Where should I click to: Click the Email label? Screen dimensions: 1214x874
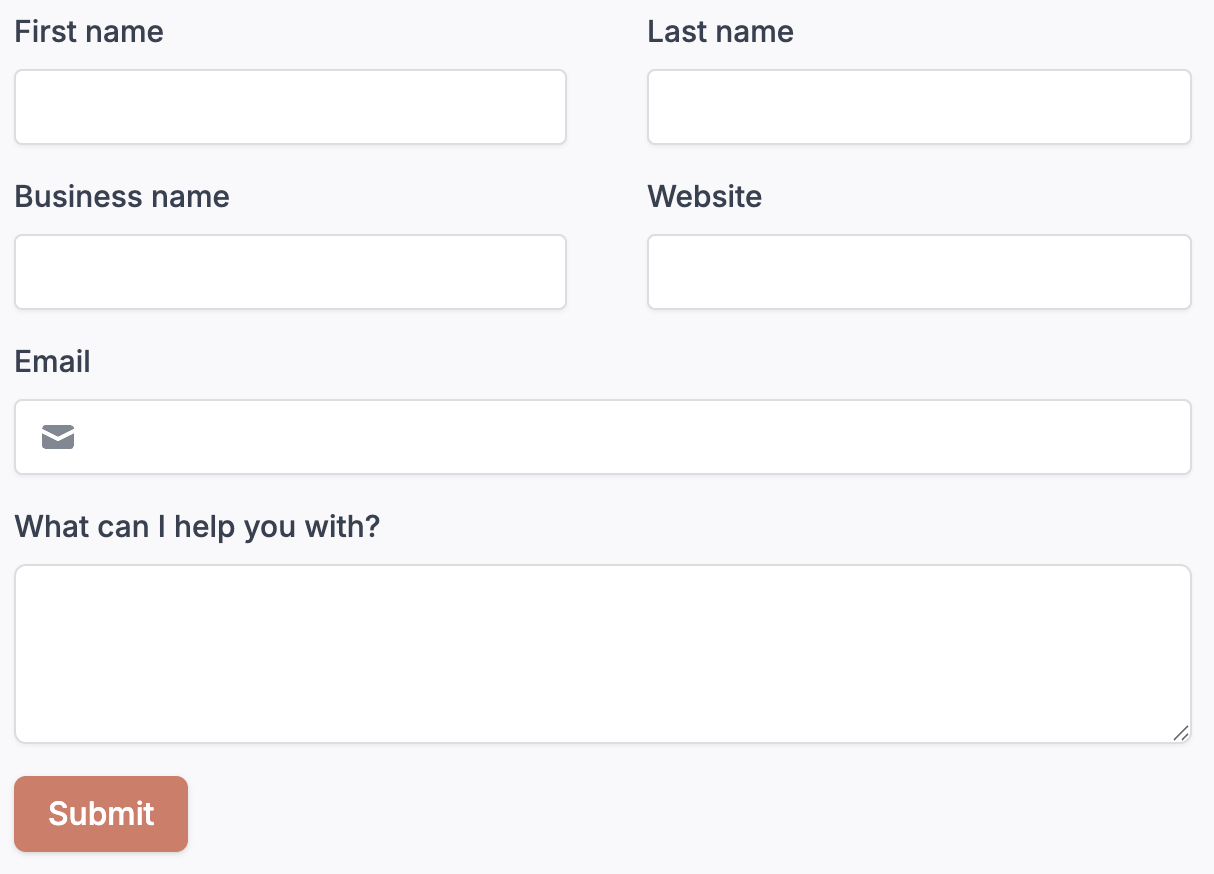(x=52, y=361)
